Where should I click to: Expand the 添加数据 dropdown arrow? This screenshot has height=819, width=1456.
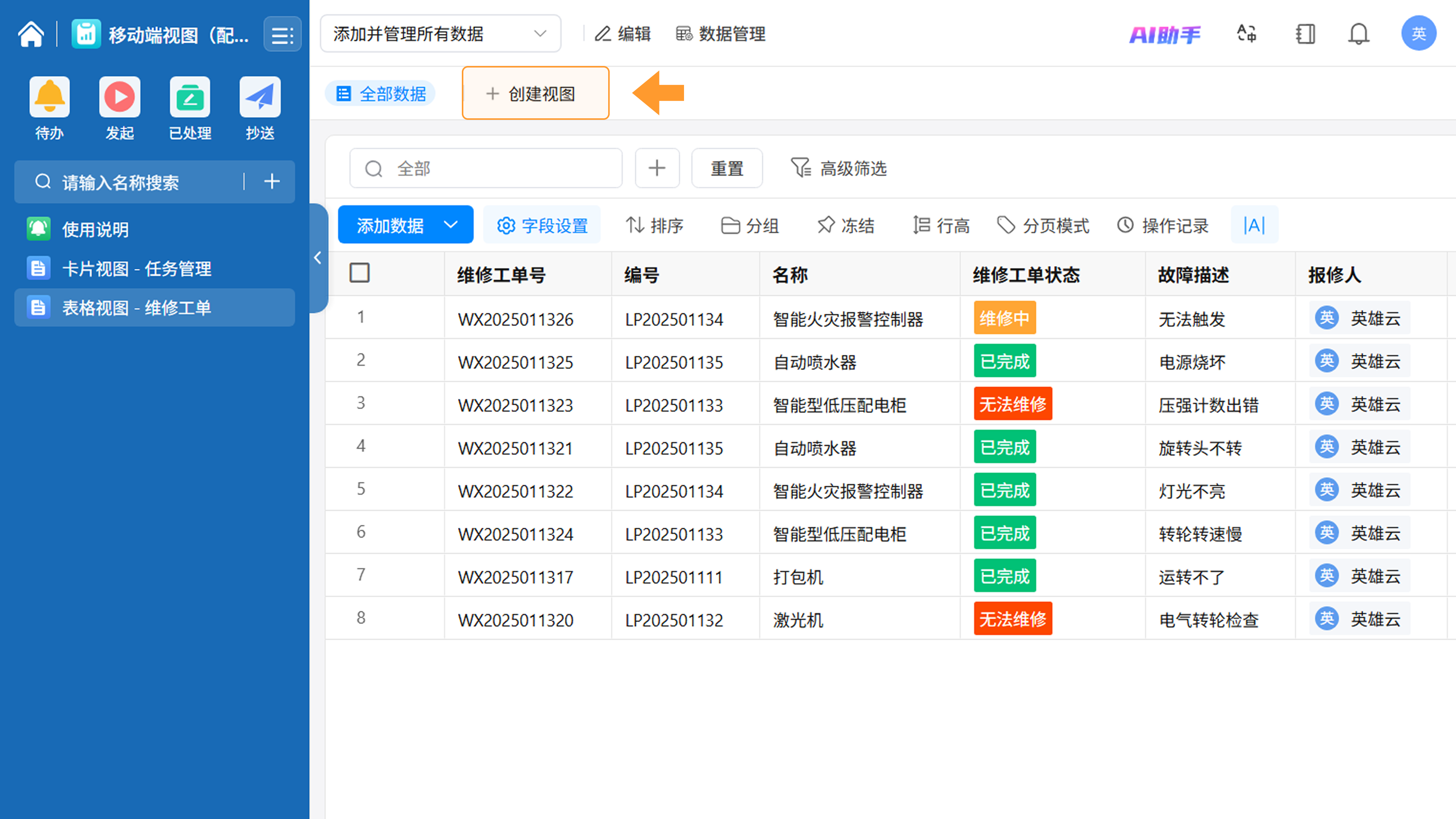[x=451, y=225]
